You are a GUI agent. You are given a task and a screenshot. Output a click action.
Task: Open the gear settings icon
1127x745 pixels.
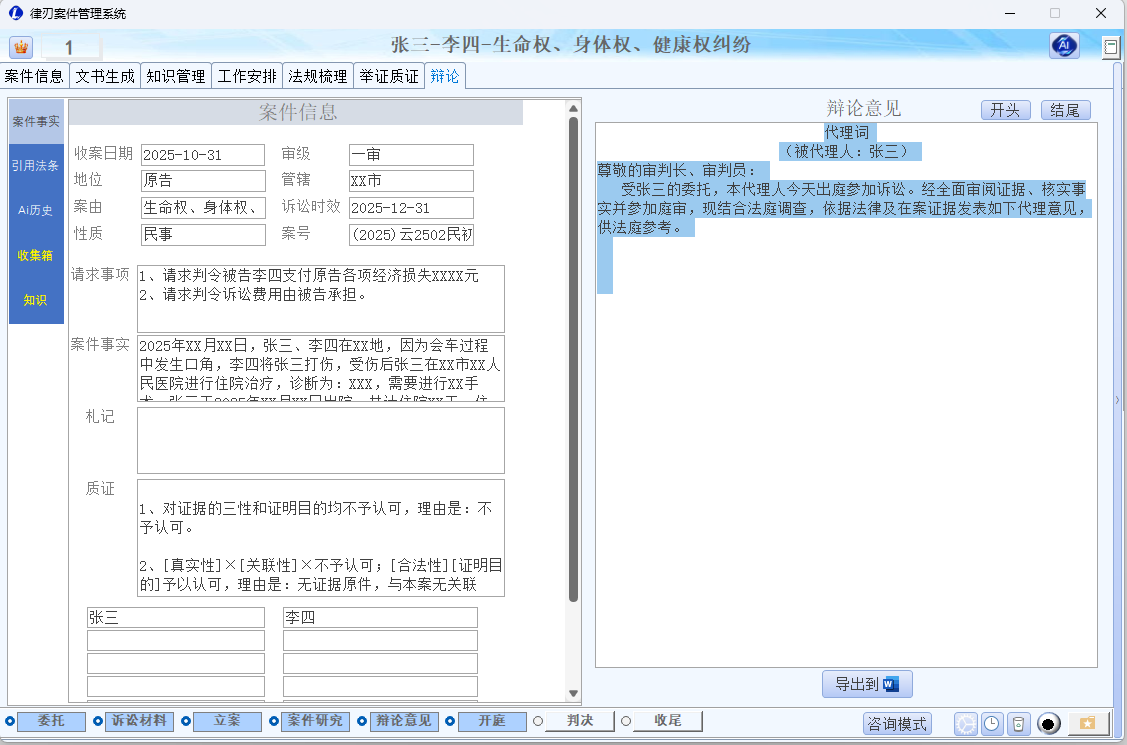965,724
